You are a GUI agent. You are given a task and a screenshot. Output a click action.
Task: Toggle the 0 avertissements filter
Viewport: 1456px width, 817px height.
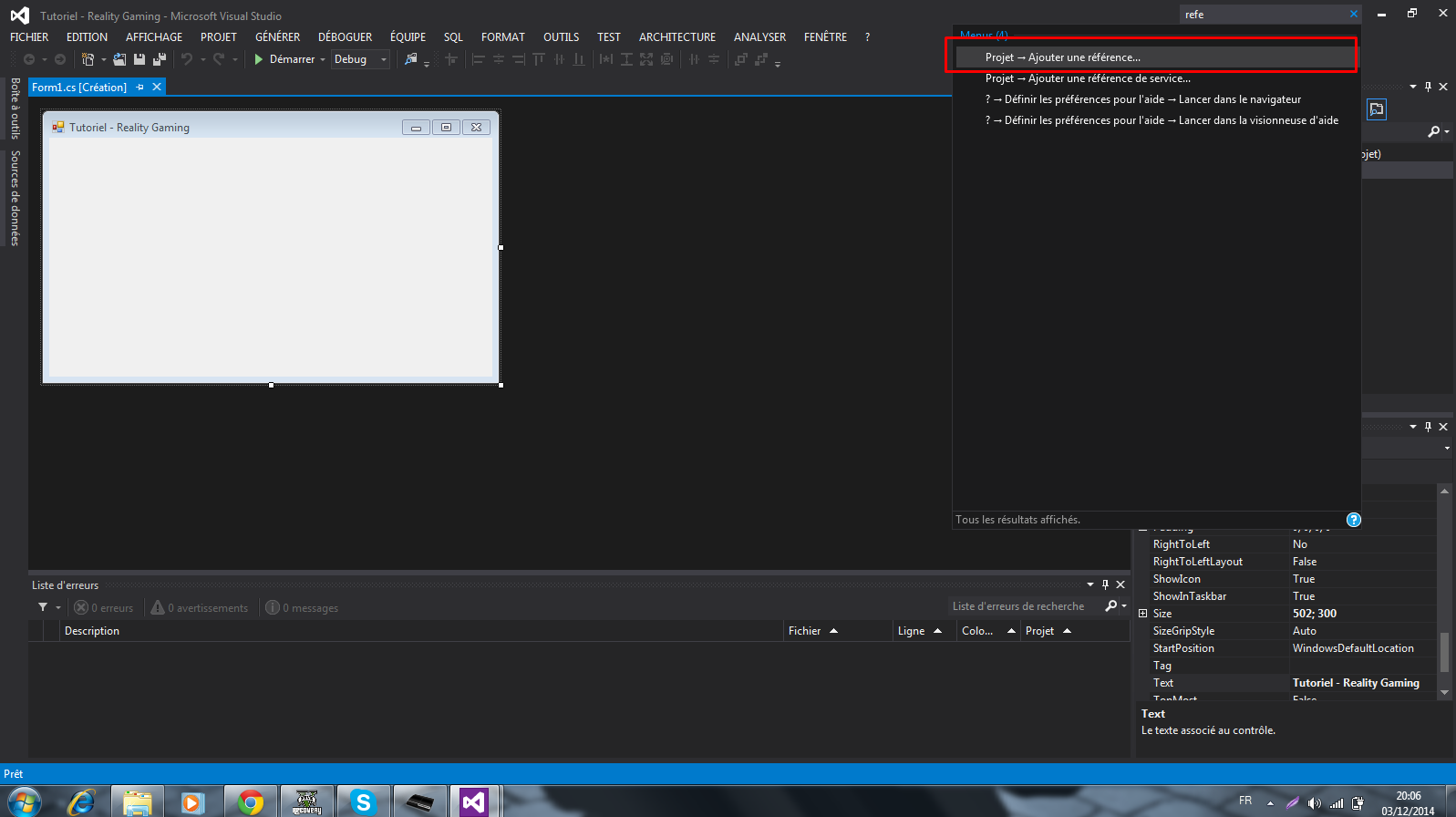coord(200,608)
